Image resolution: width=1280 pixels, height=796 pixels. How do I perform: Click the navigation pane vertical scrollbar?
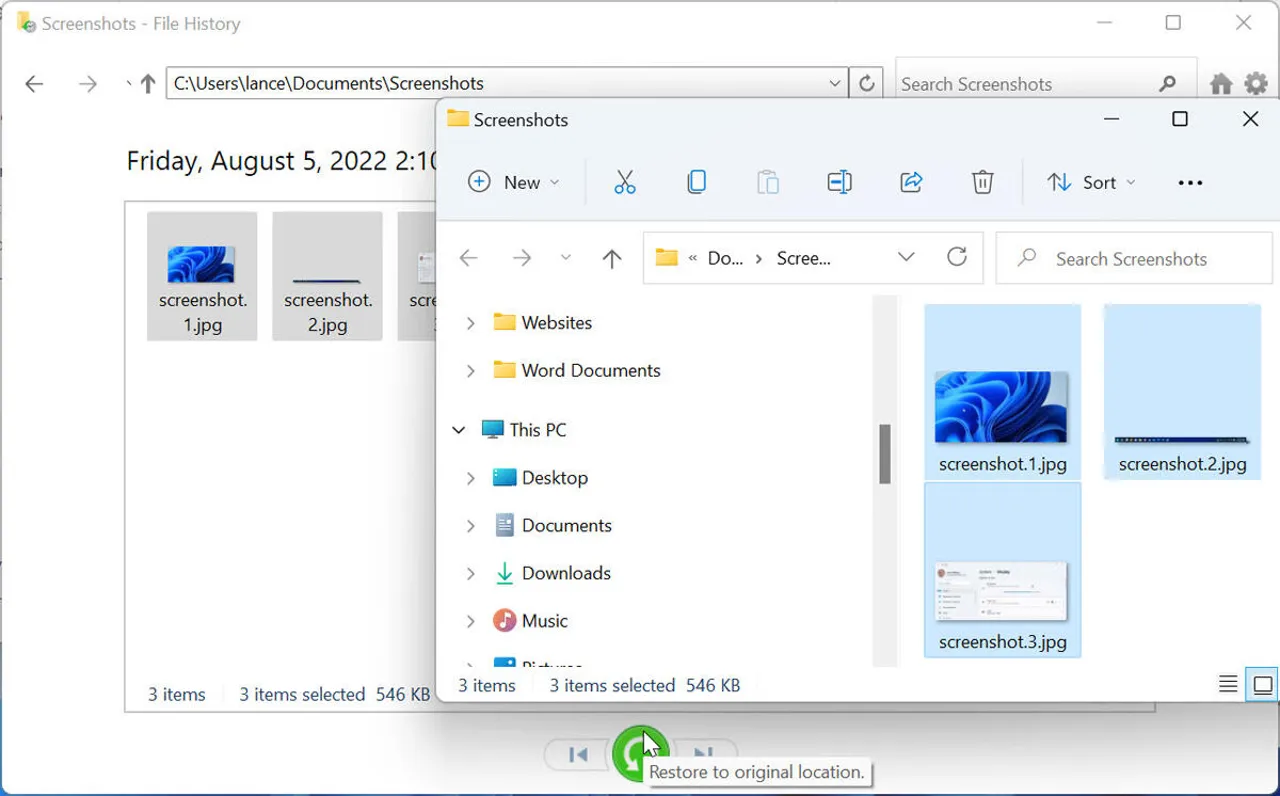885,454
